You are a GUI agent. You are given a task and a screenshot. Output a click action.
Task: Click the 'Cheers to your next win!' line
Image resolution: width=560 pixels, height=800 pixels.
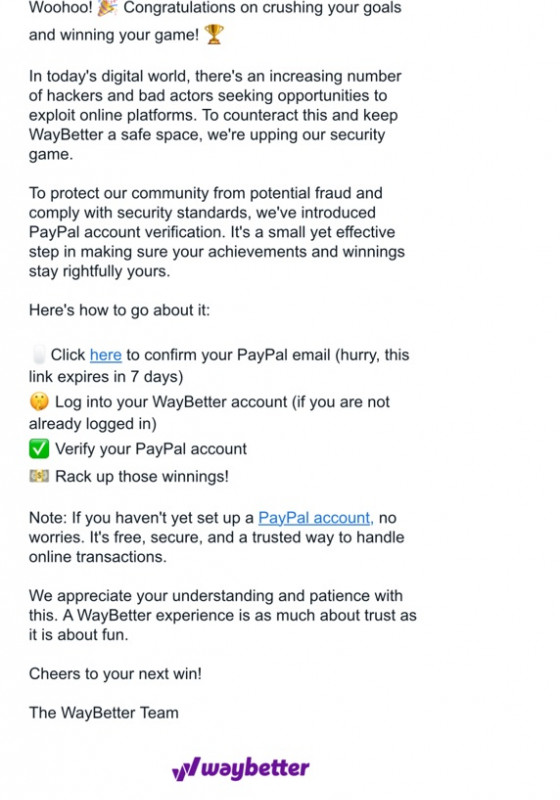(115, 674)
